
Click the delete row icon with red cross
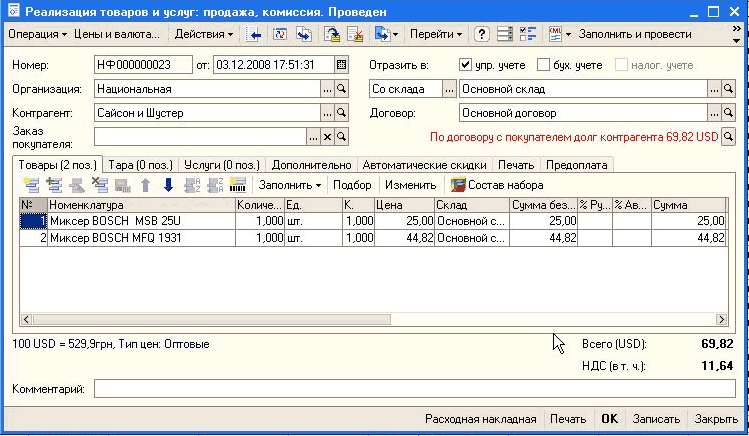pyautogui.click(x=99, y=185)
